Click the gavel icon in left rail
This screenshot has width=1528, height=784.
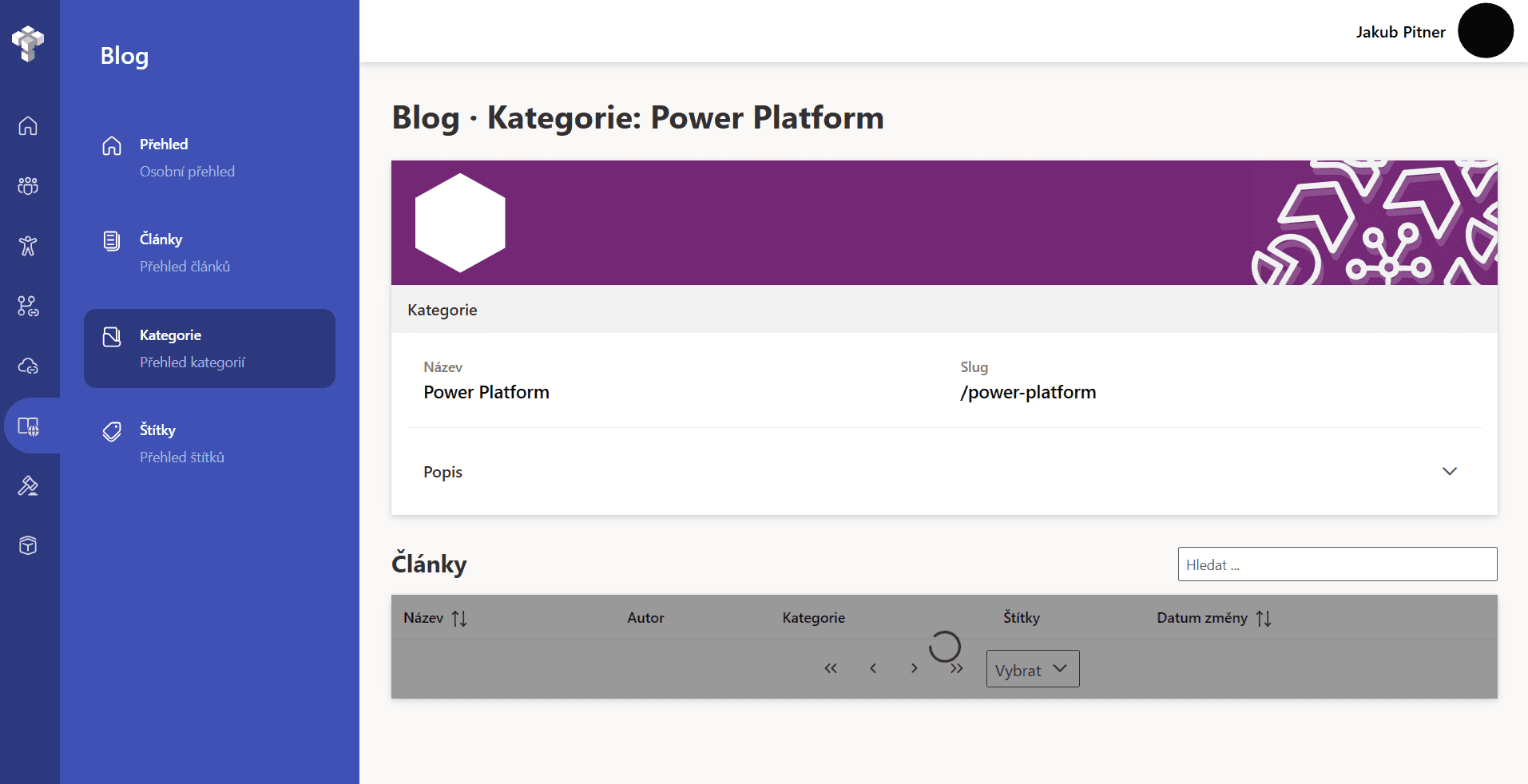pyautogui.click(x=28, y=485)
